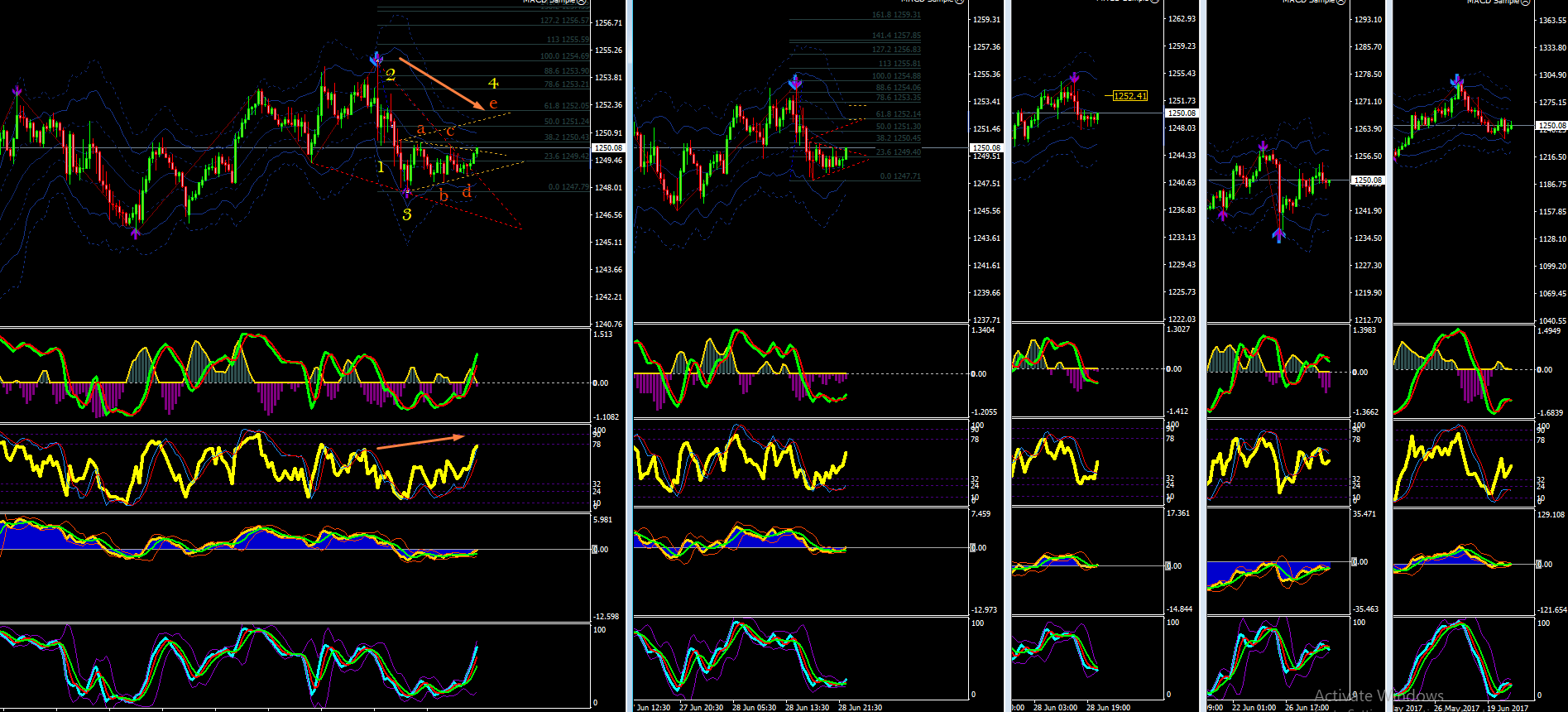The width and height of the screenshot is (1568, 712).
Task: Select the 28 Jun 21:30 time label
Action: pyautogui.click(x=860, y=708)
